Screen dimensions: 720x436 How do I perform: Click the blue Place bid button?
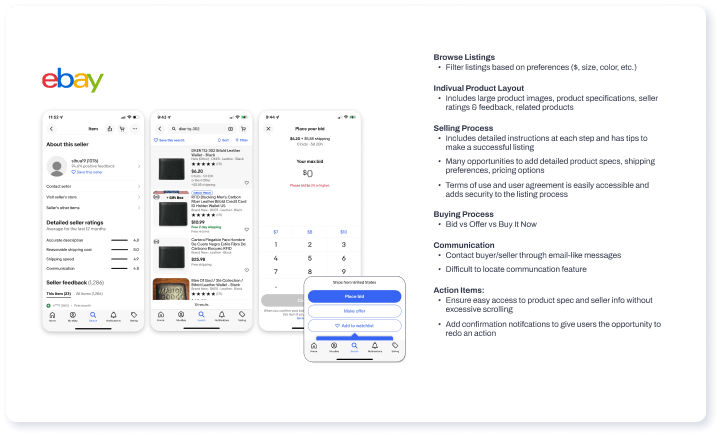point(354,296)
